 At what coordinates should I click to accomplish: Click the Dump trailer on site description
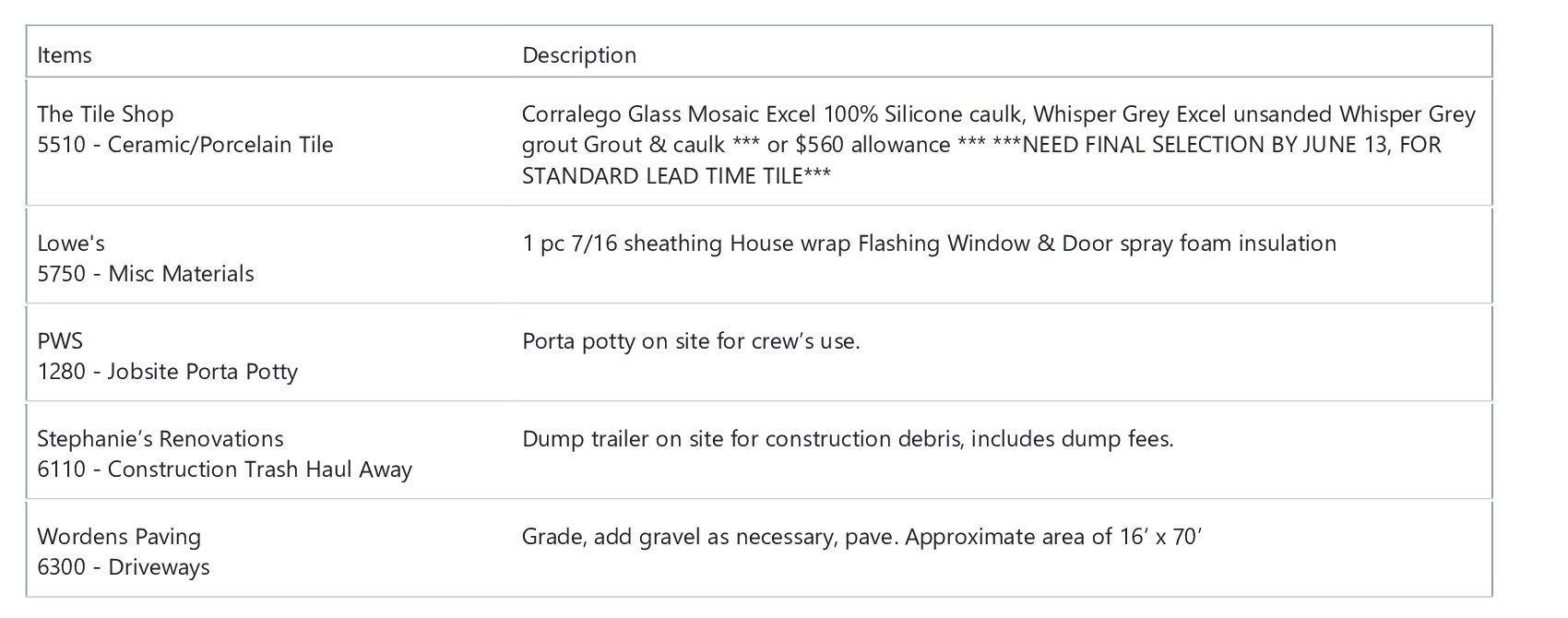[x=848, y=439]
